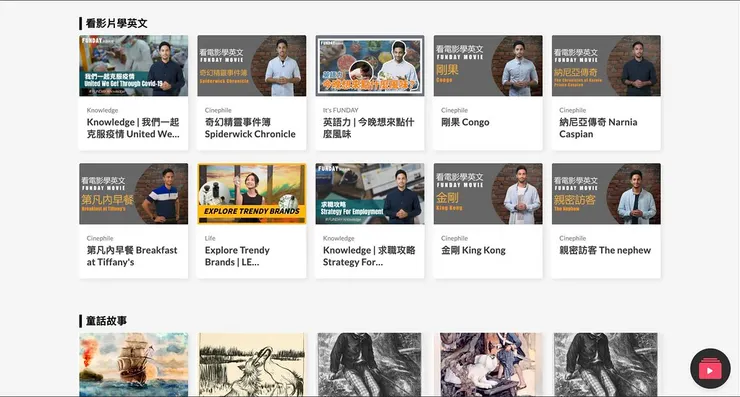Click title '第凡內早餐 Breakfast at Tiffany's'
The image size is (740, 397).
[132, 256]
